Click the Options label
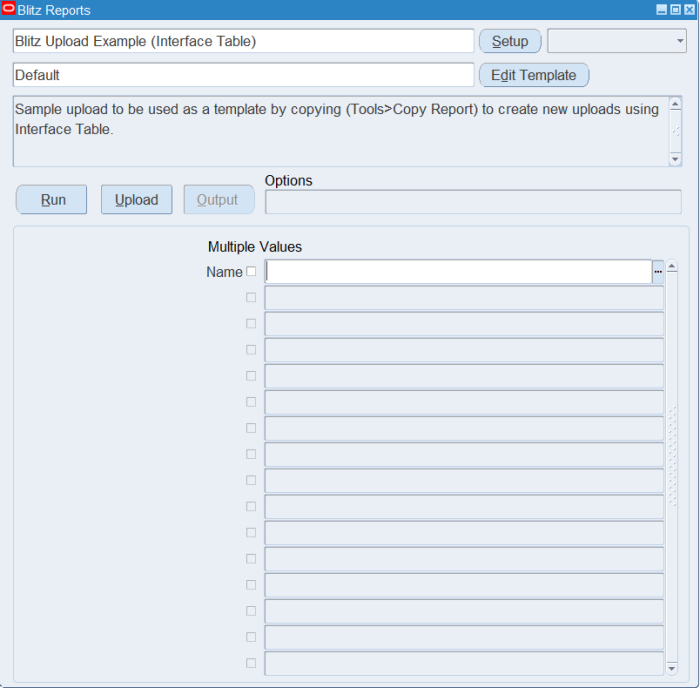This screenshot has width=700, height=688. pyautogui.click(x=288, y=180)
